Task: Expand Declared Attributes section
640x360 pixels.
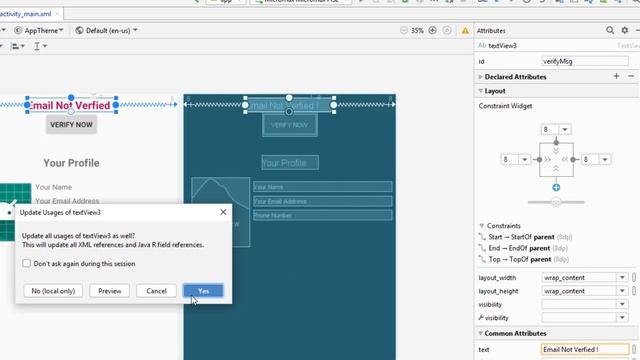Action: 480,77
